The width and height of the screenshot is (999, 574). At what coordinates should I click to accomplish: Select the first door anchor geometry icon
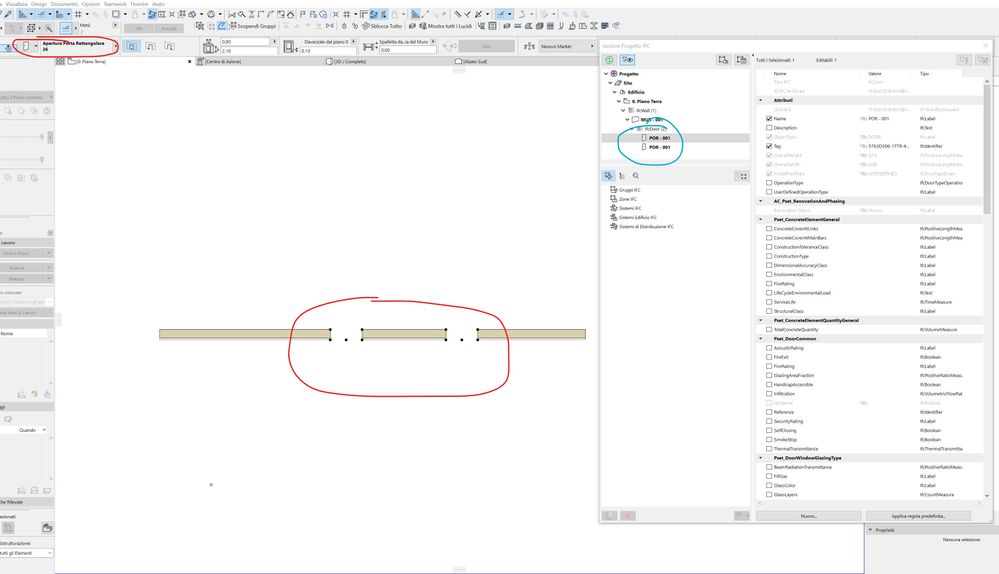point(131,47)
